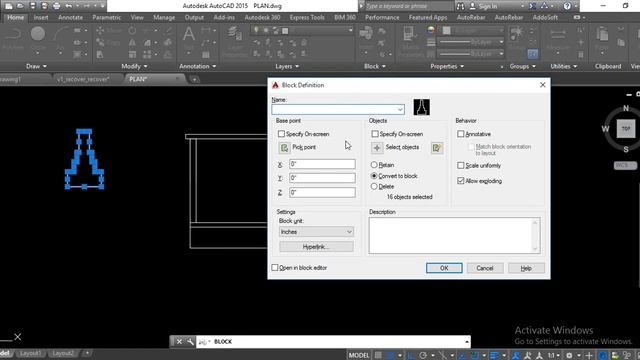Click Cancel in Block Definition dialog
The height and width of the screenshot is (360, 640).
(x=485, y=268)
